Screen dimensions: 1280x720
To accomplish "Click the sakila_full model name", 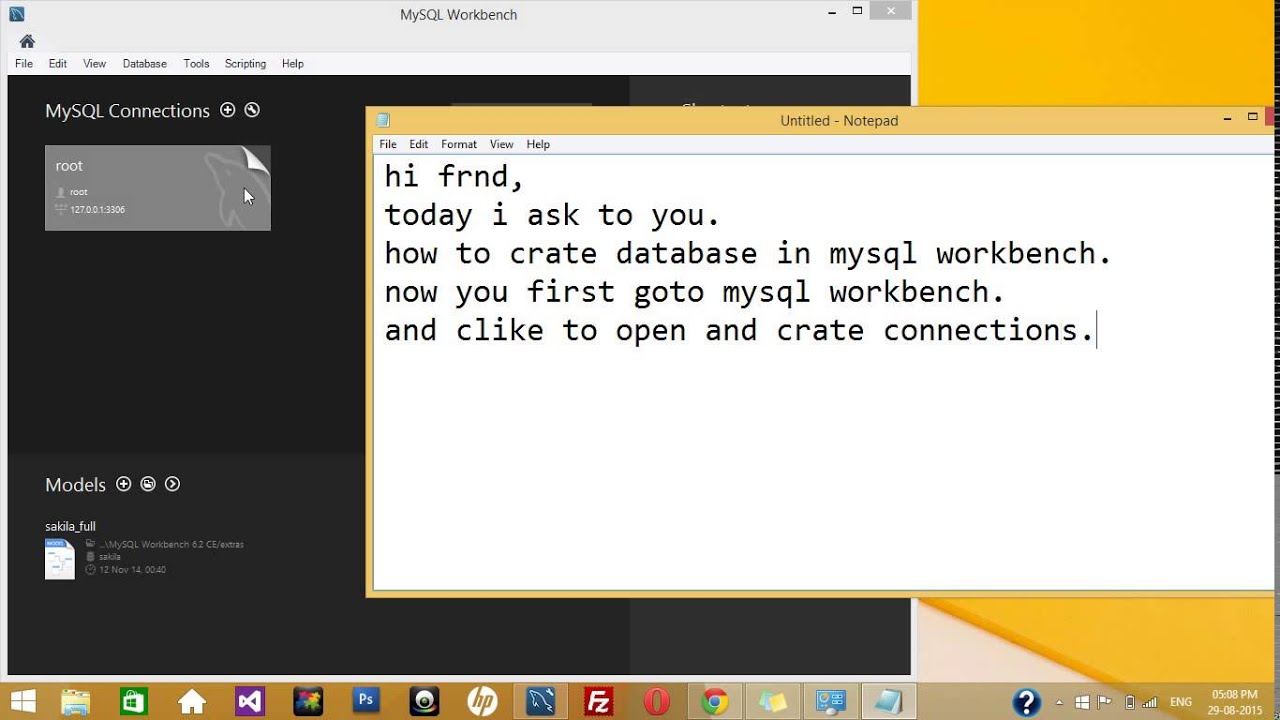I will tap(70, 526).
